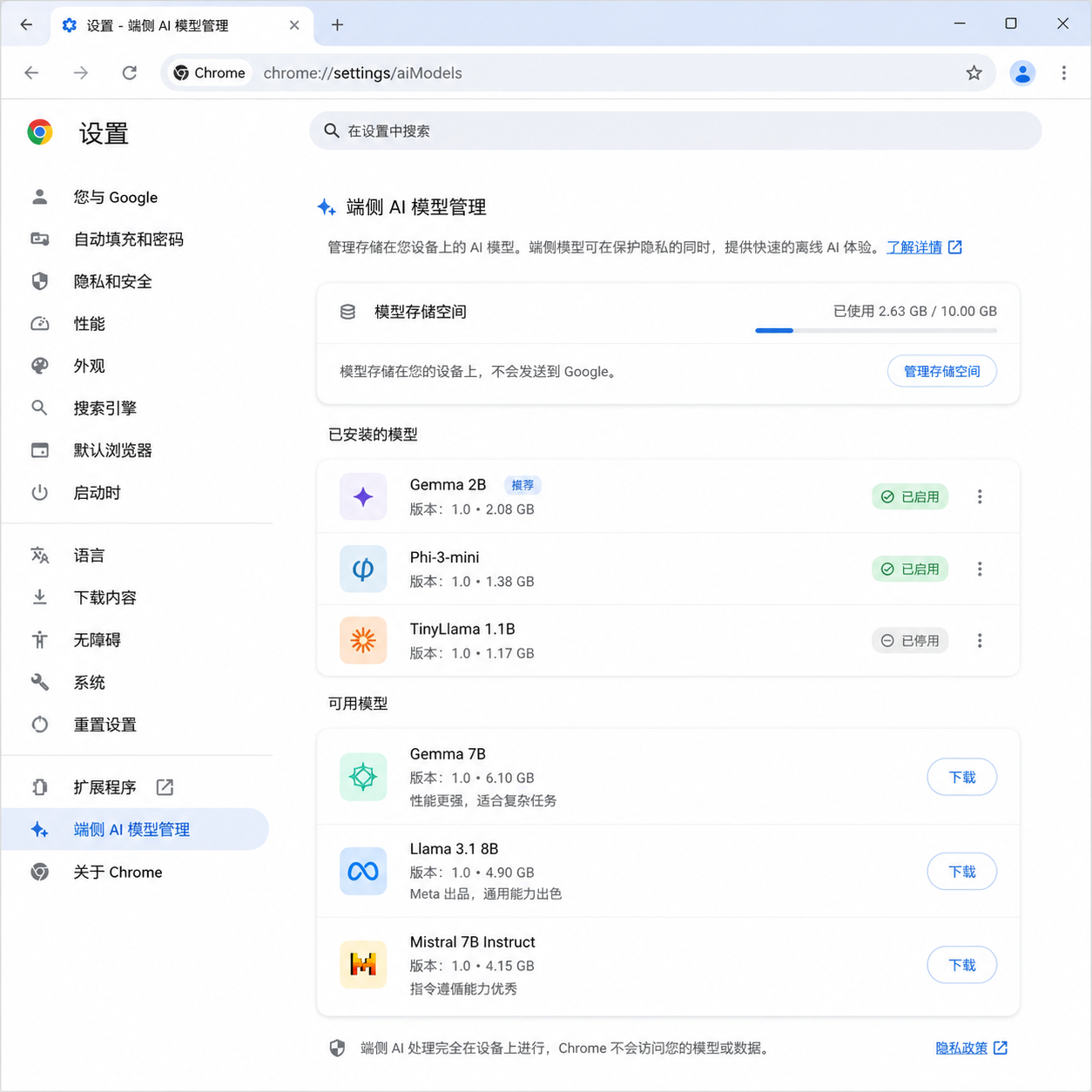Reload the settings page
Screen dimensions: 1092x1092
pos(130,73)
